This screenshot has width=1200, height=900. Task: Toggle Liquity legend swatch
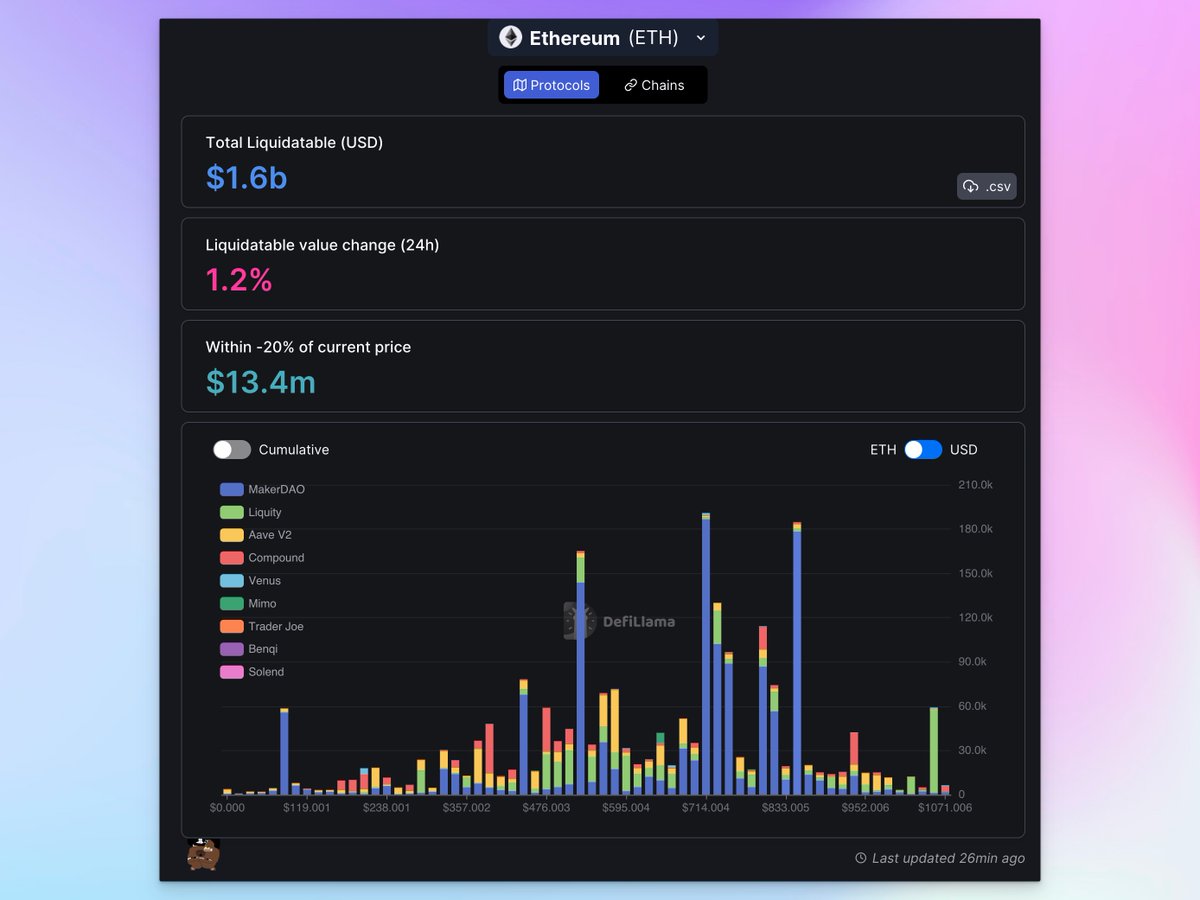coord(232,513)
